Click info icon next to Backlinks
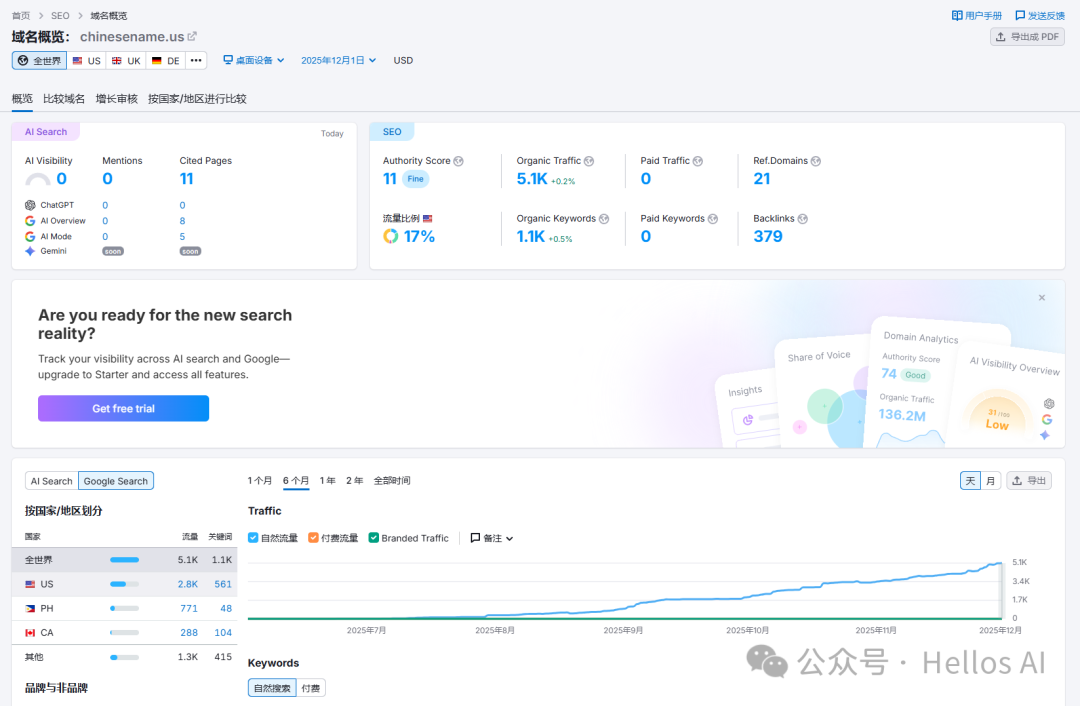 803,219
